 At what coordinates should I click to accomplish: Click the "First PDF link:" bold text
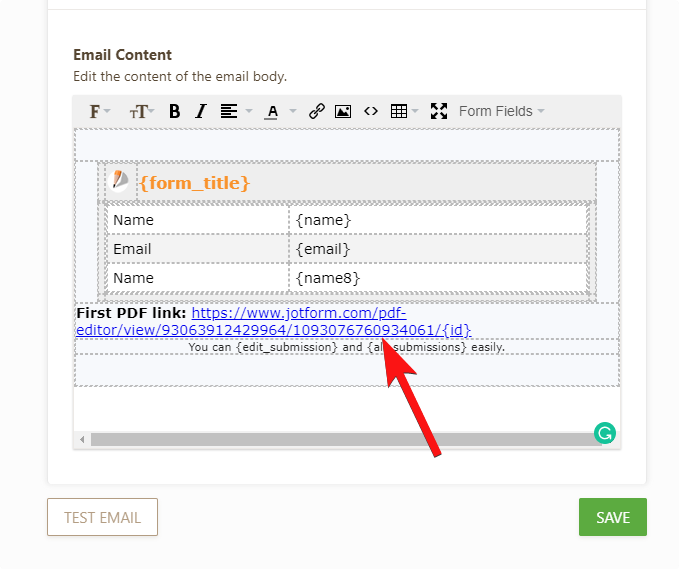131,313
